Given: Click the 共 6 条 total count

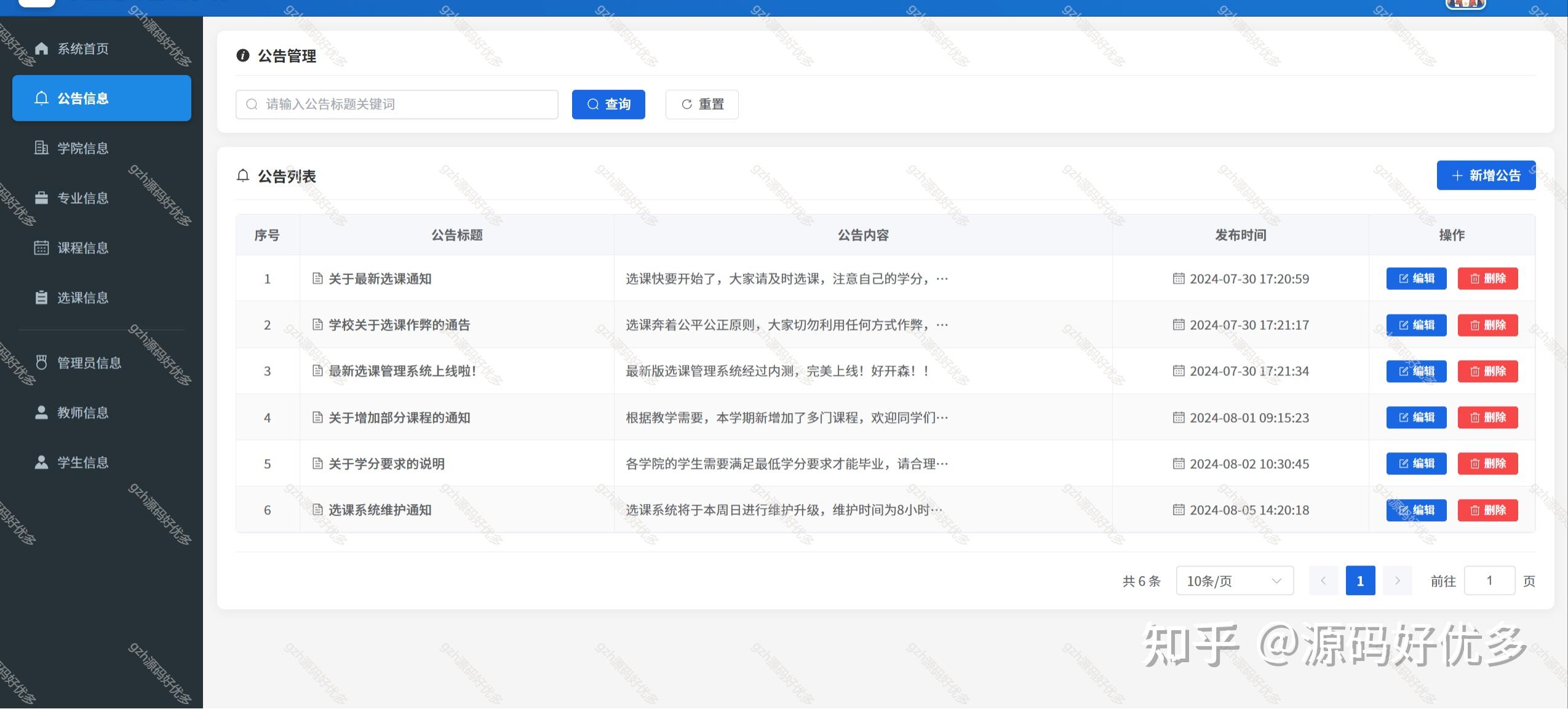Looking at the screenshot, I should 1141,581.
